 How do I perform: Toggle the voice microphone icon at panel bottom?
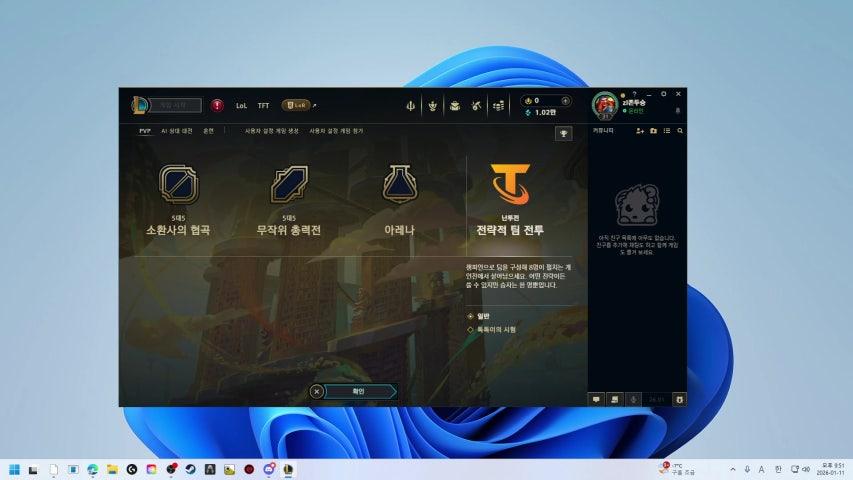click(x=633, y=399)
